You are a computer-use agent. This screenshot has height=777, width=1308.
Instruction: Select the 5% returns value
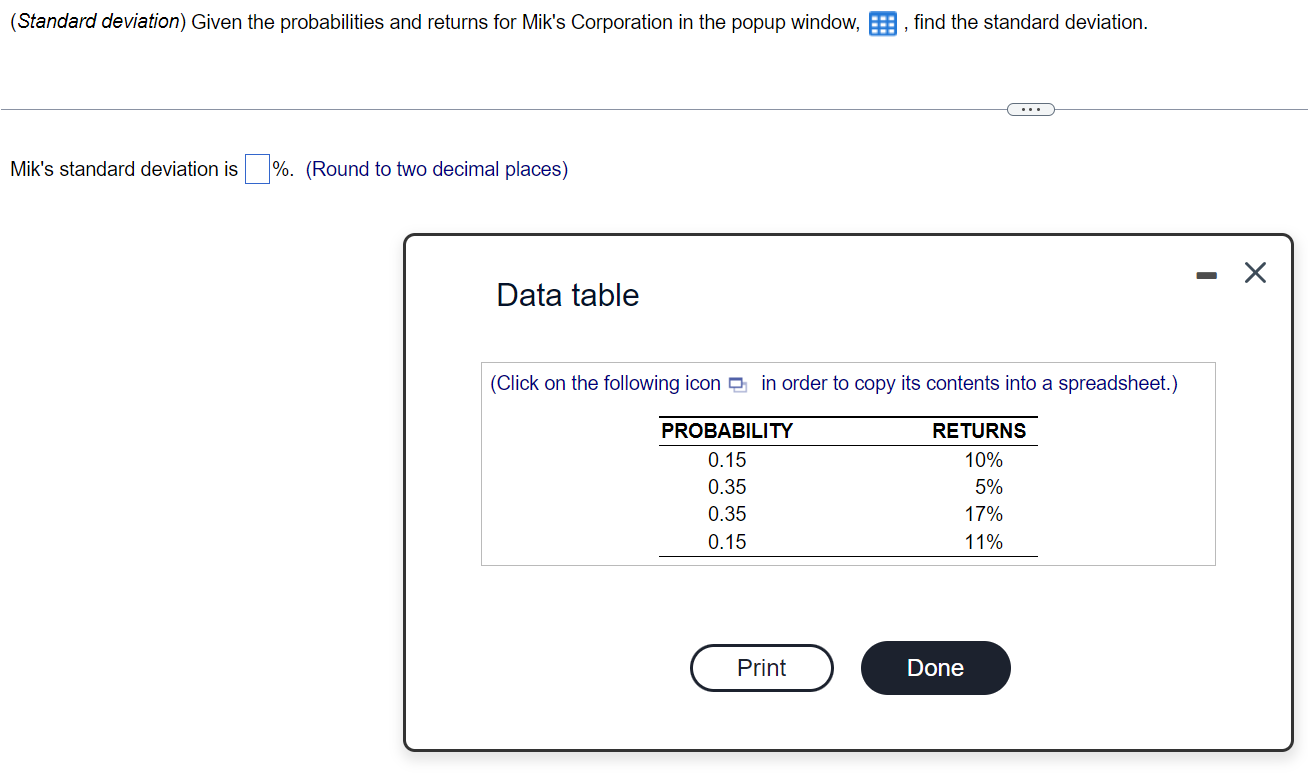(x=987, y=486)
